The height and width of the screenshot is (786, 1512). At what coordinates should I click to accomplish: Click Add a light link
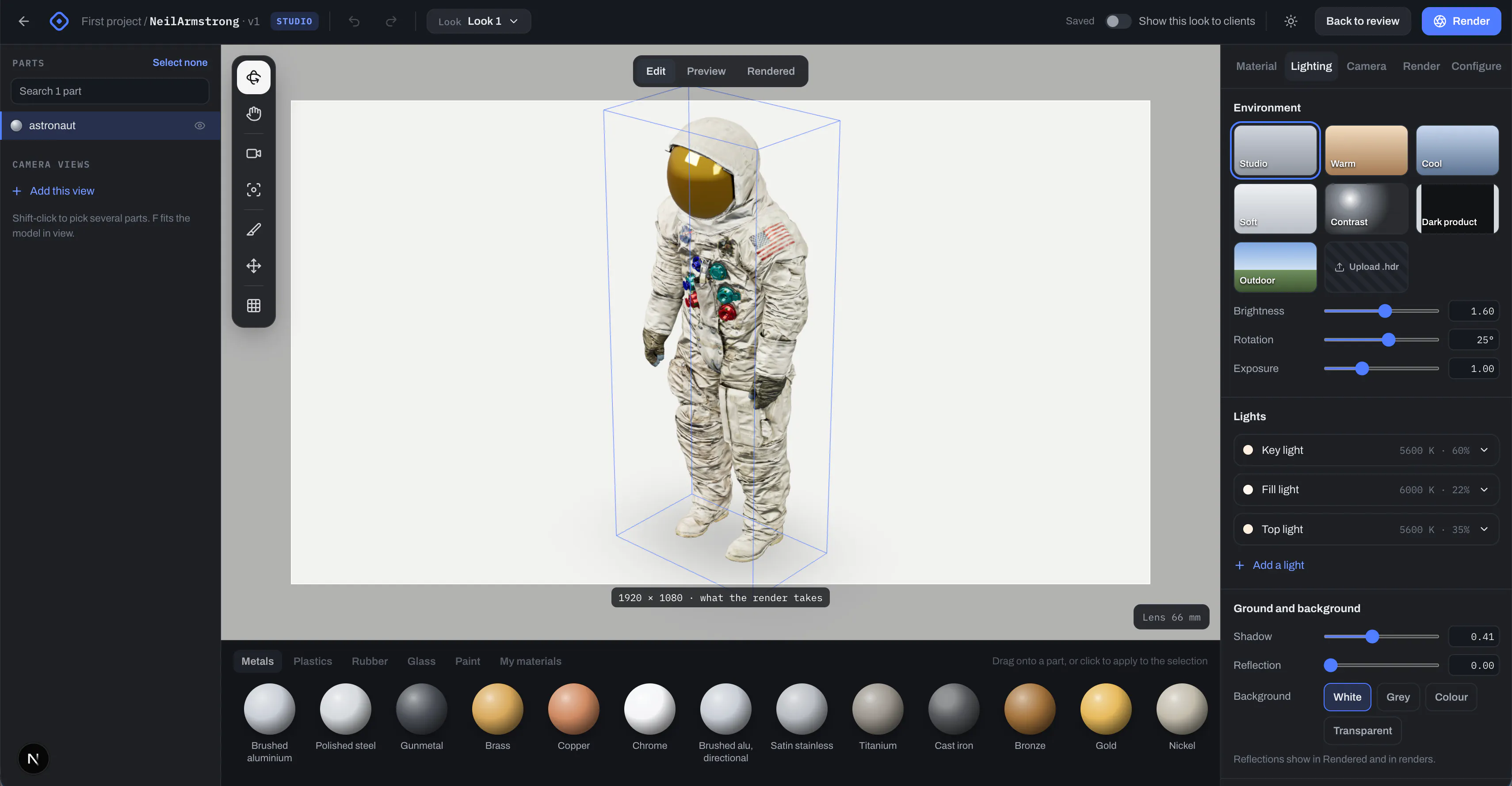[x=1269, y=565]
